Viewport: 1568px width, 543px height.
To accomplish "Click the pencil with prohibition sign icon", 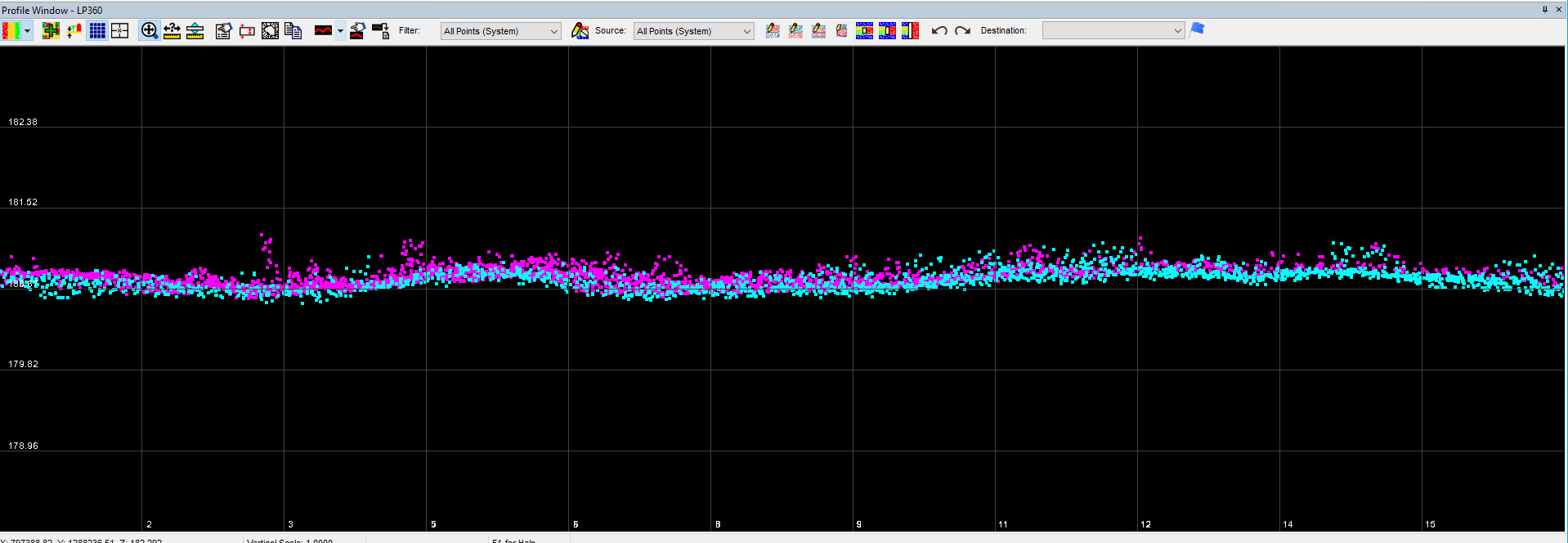I will click(580, 31).
